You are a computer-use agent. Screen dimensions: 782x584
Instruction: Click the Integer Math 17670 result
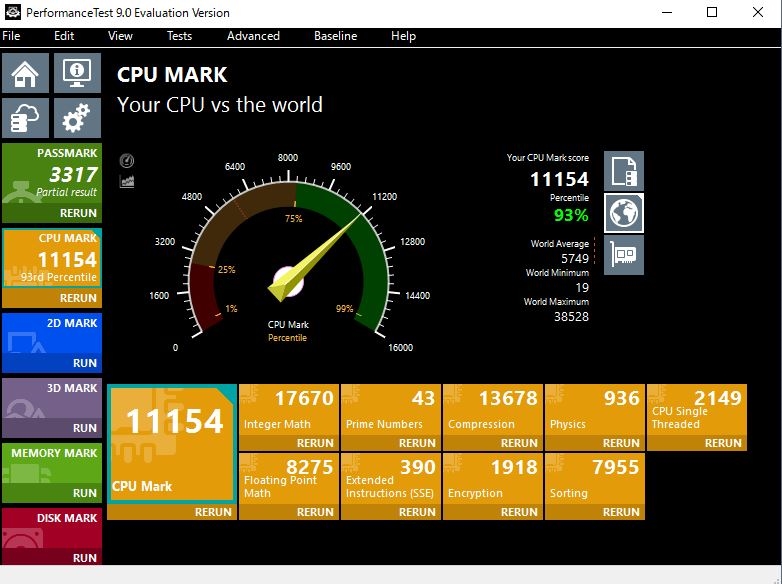(289, 409)
